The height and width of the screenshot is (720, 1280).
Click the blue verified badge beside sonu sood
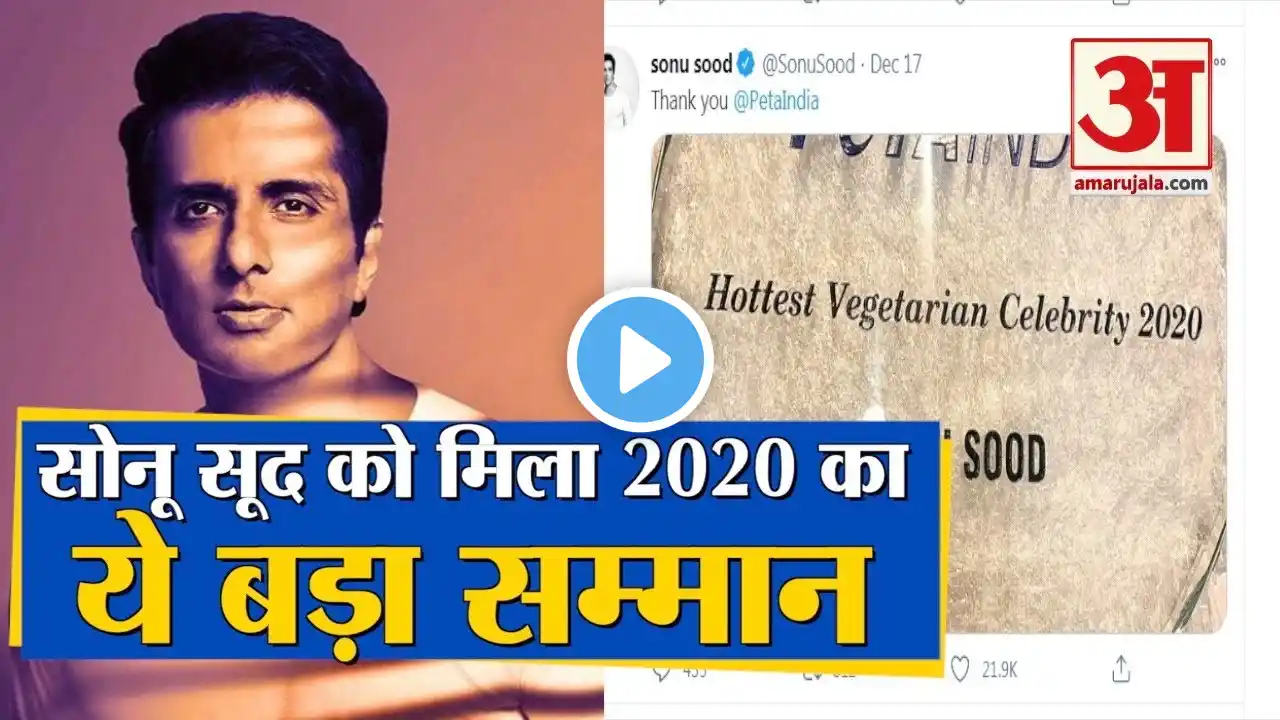(x=746, y=65)
